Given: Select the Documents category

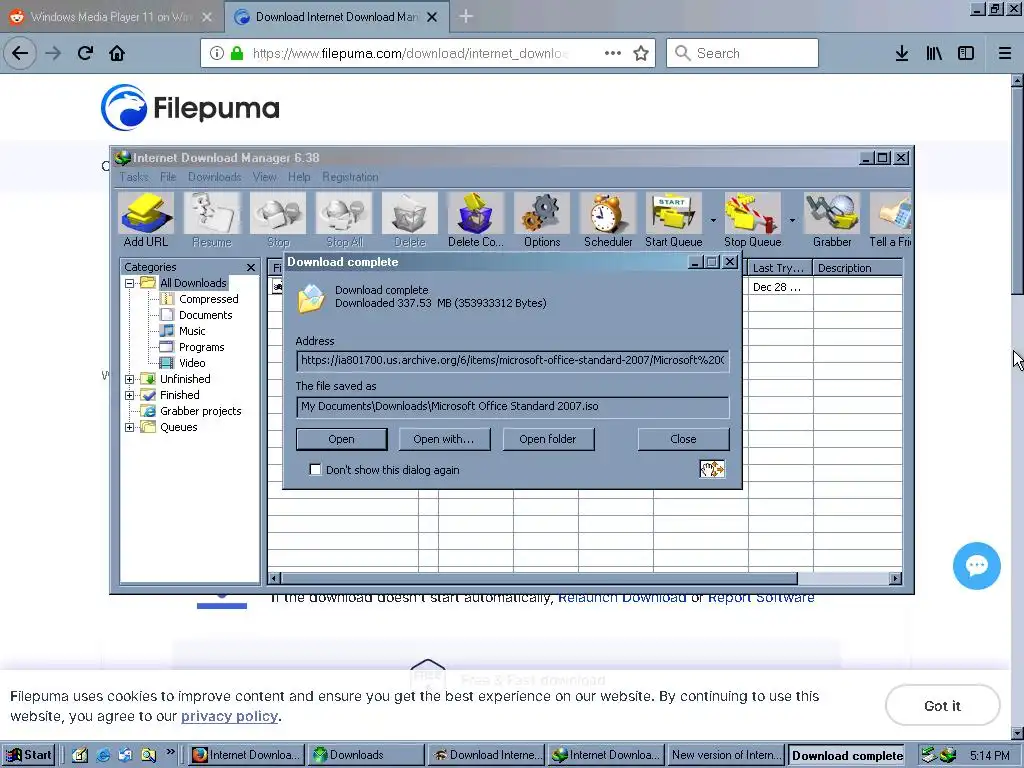Looking at the screenshot, I should (205, 315).
